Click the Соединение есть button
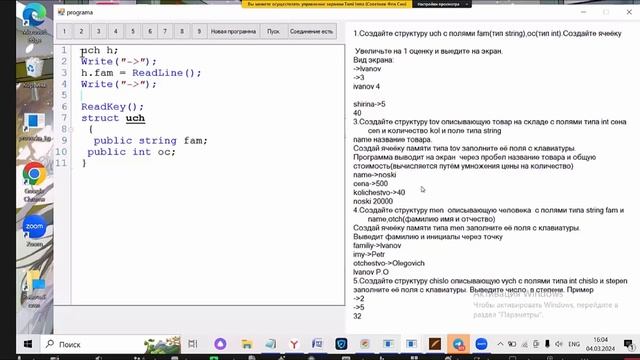Viewport: 640px width, 360px height. coord(311,31)
